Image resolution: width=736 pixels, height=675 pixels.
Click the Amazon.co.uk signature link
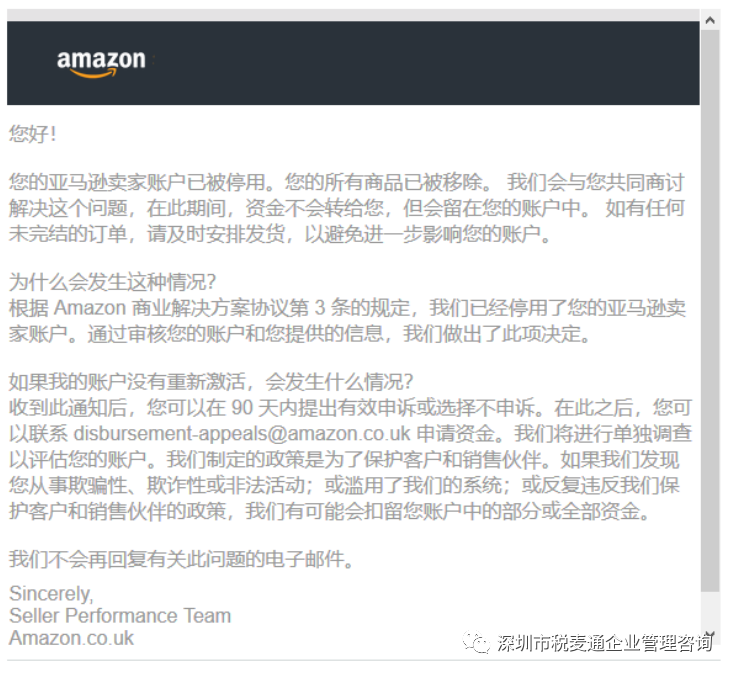tap(71, 638)
